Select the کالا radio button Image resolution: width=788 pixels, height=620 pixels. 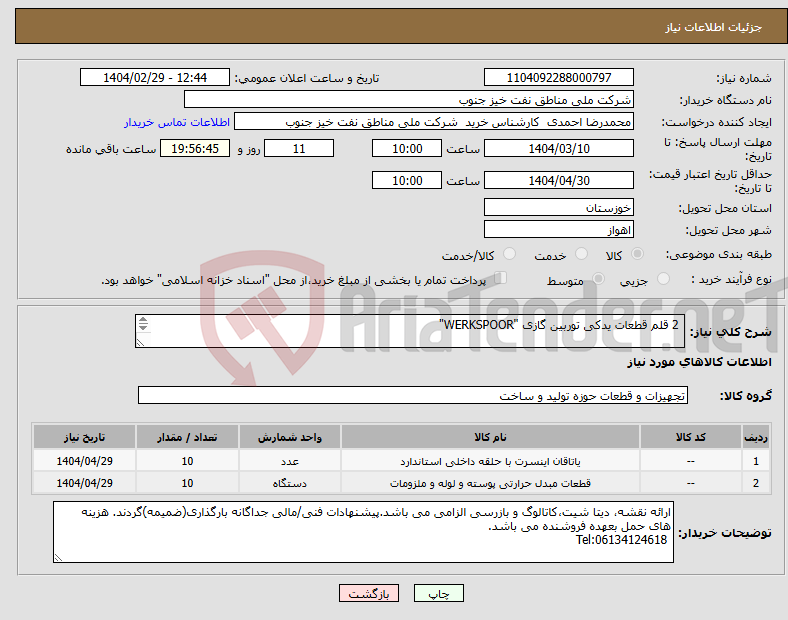pyautogui.click(x=637, y=254)
